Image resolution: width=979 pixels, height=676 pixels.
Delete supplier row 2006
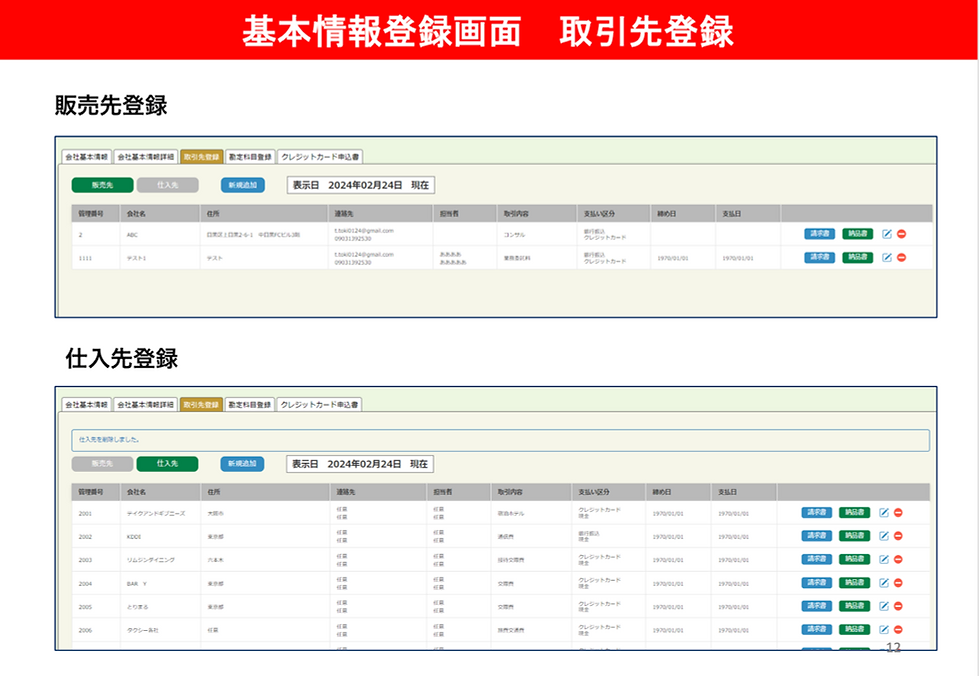[898, 629]
